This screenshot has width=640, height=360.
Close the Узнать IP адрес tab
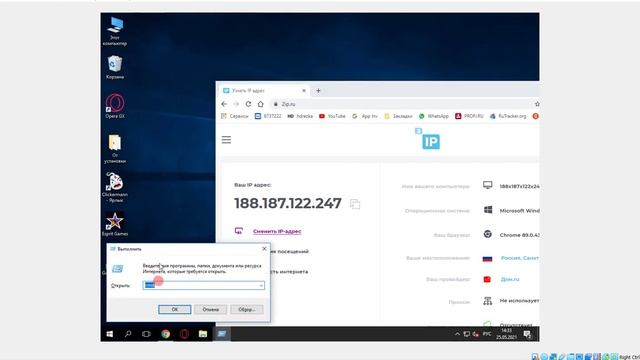coord(304,91)
